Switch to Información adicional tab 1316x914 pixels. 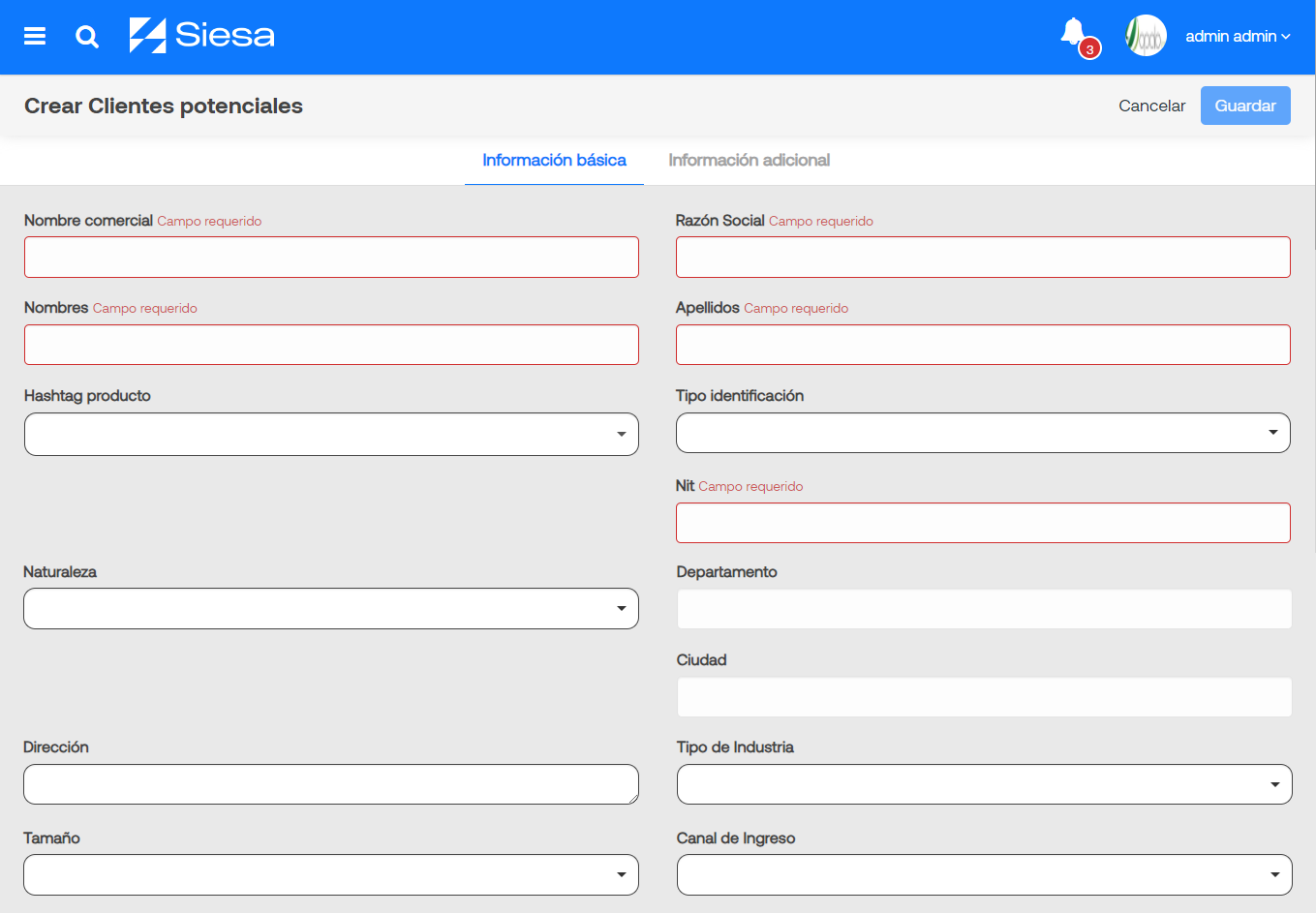tap(749, 160)
